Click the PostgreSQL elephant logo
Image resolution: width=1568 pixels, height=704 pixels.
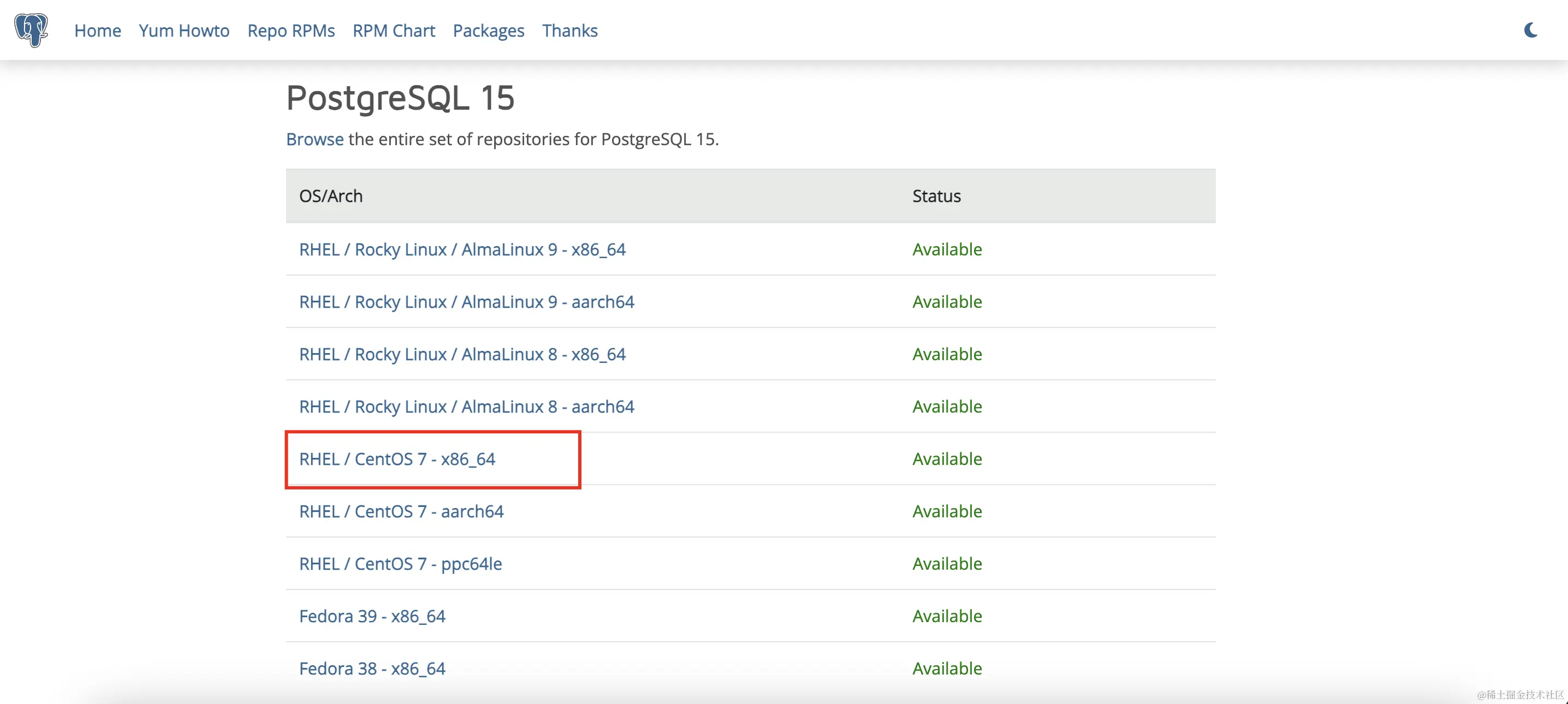[32, 29]
